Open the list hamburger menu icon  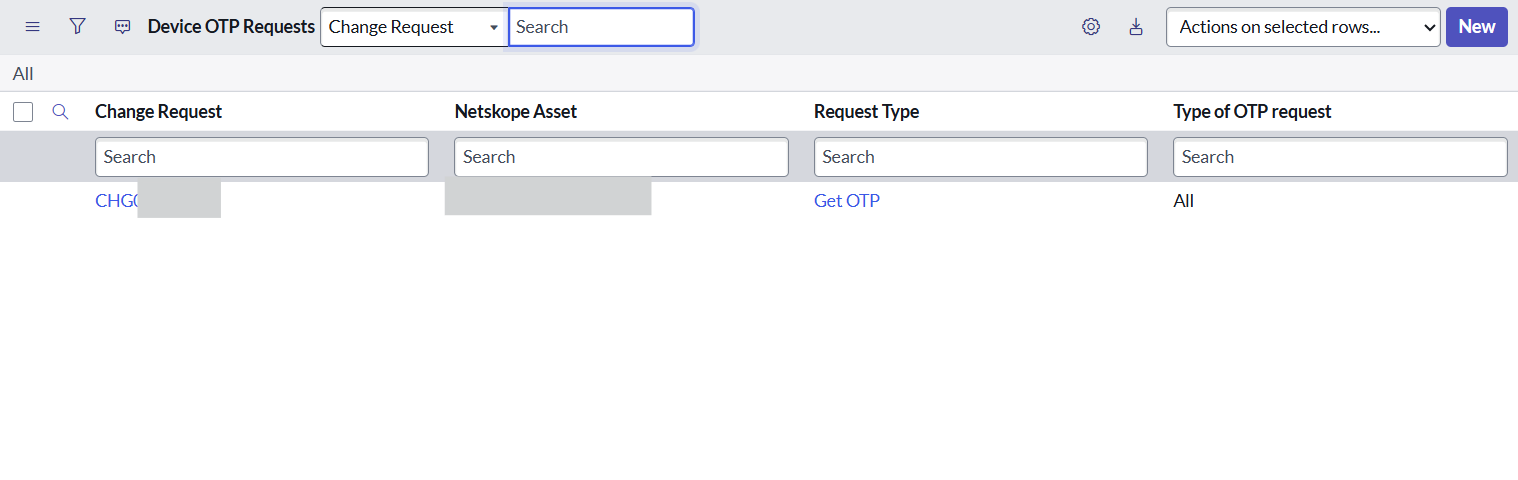32,27
